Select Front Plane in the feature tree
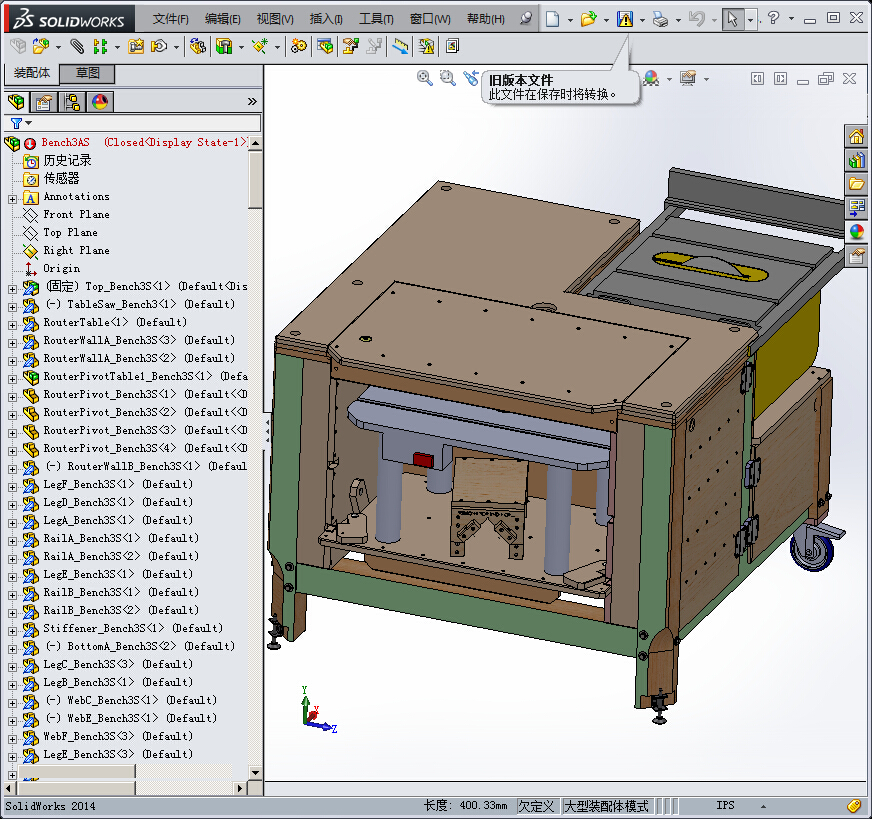The height and width of the screenshot is (819, 872). 76,215
